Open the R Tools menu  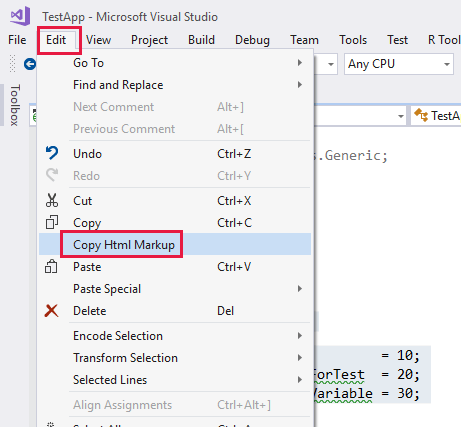pyautogui.click(x=444, y=40)
